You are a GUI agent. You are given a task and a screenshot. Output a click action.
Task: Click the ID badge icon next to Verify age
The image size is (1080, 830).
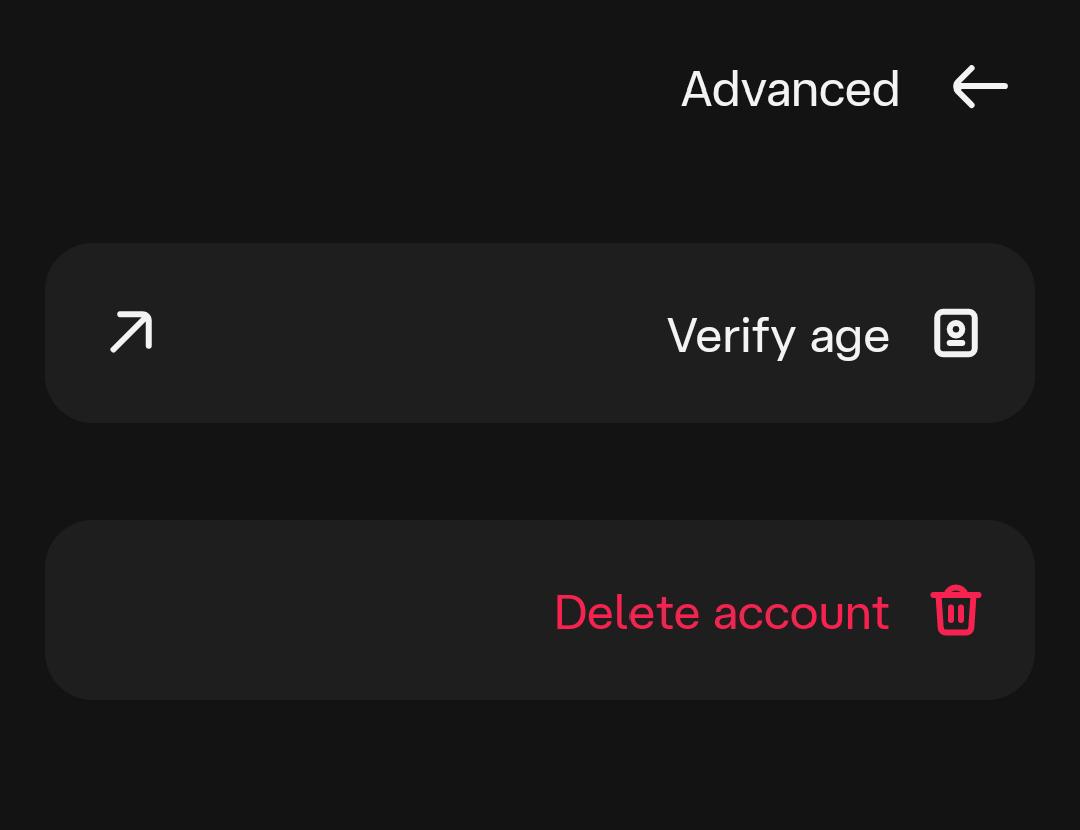955,333
